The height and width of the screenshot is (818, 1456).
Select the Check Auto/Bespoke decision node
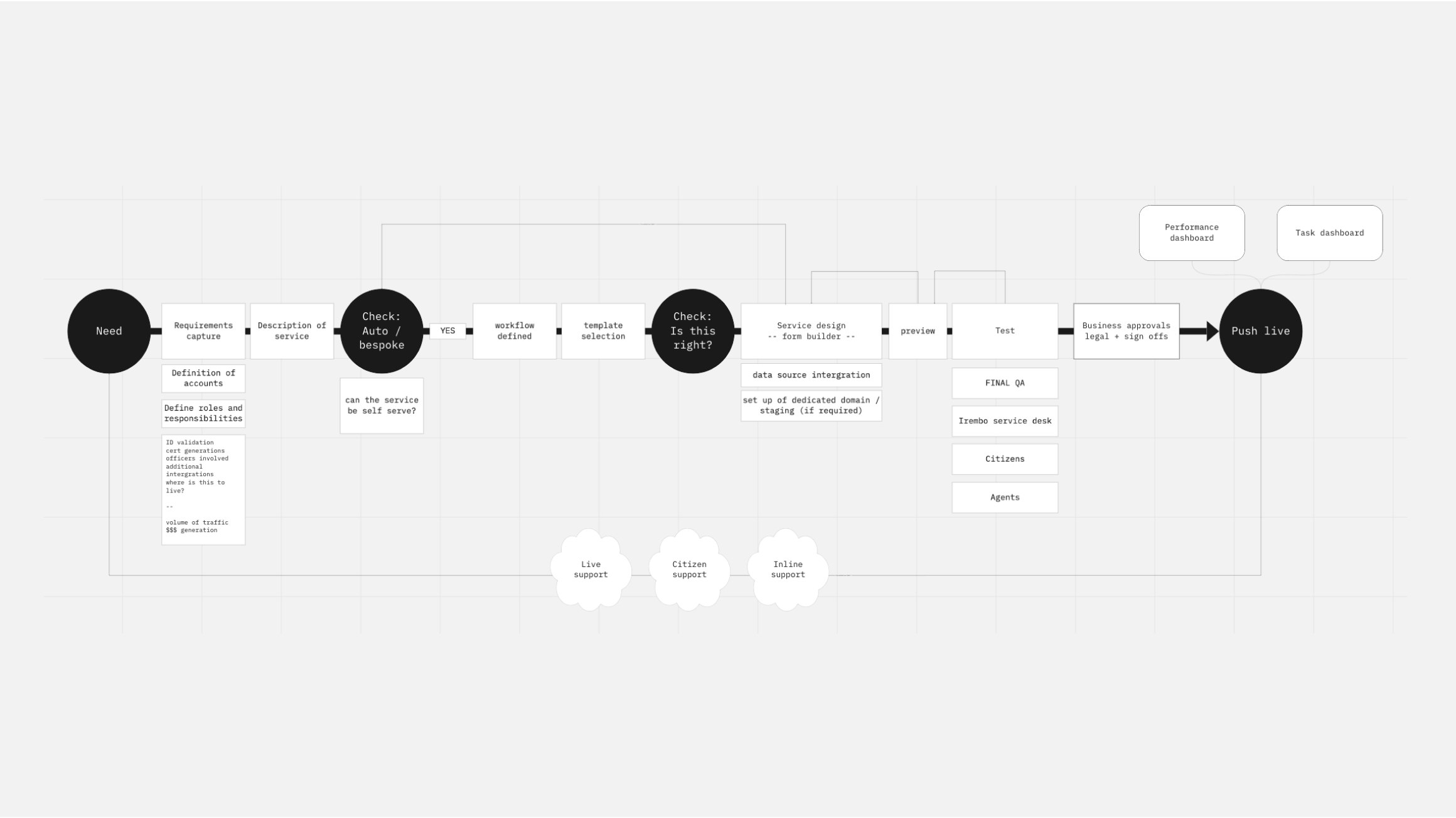click(381, 330)
